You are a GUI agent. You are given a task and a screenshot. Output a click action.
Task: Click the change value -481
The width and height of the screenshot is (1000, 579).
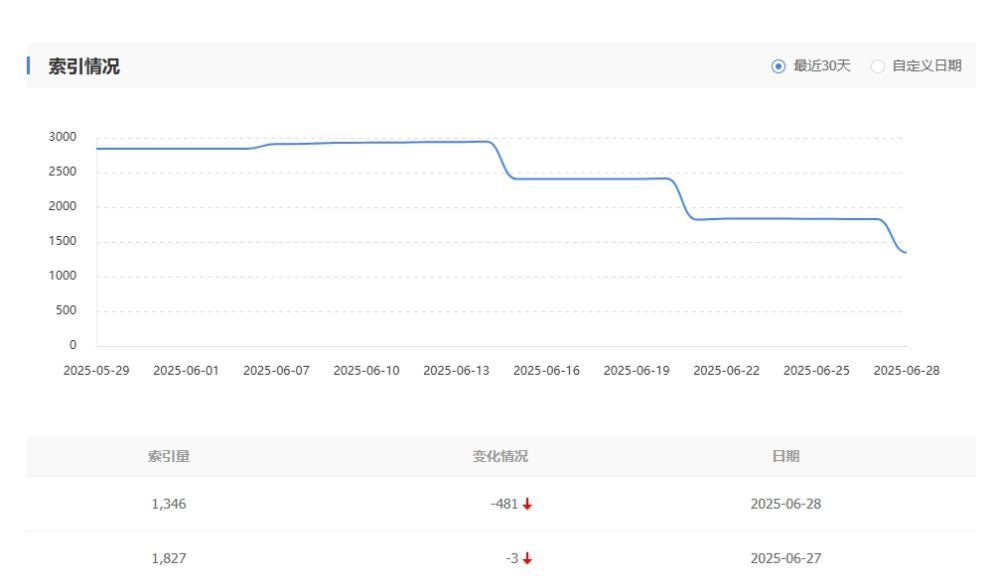tap(504, 504)
